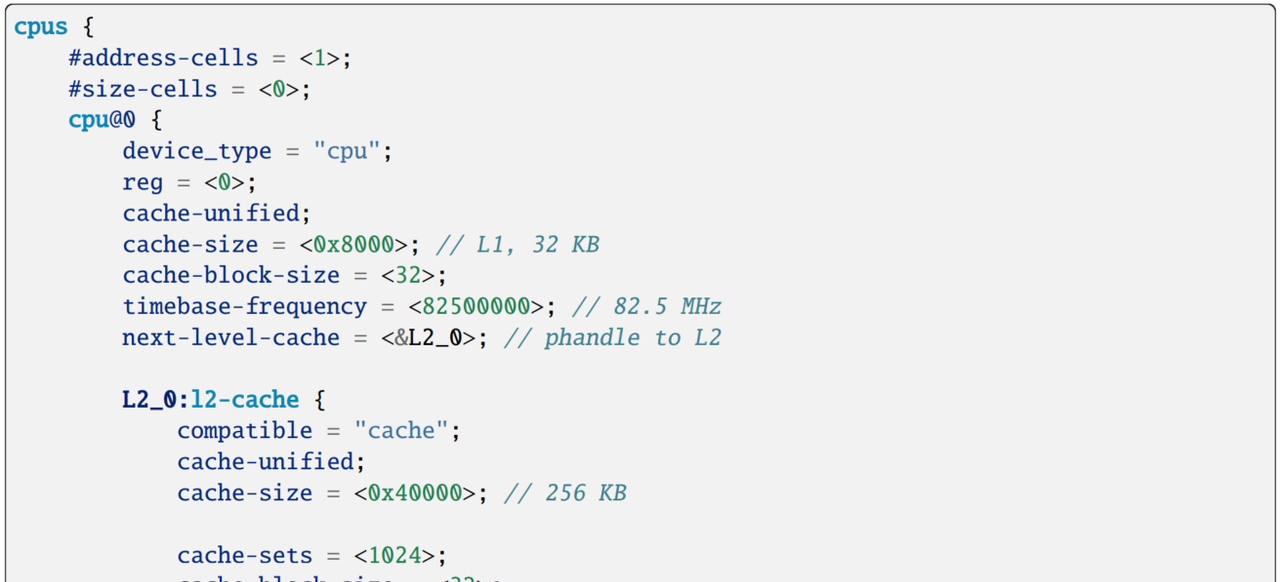Click the 0x8000 cache-size value

(x=360, y=244)
